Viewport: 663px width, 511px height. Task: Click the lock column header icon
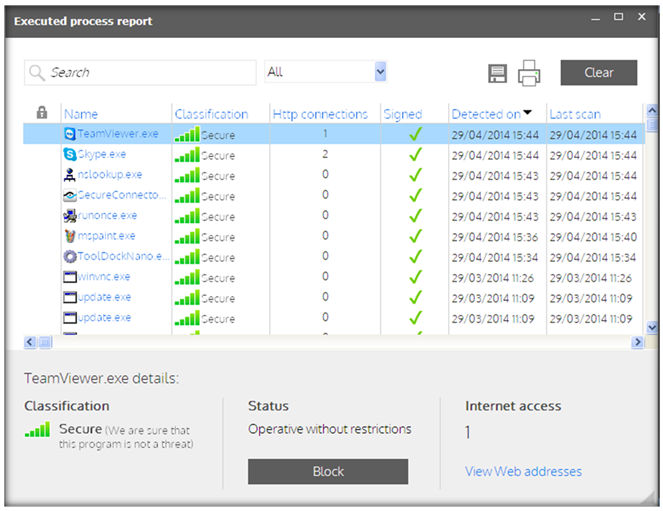[x=42, y=112]
